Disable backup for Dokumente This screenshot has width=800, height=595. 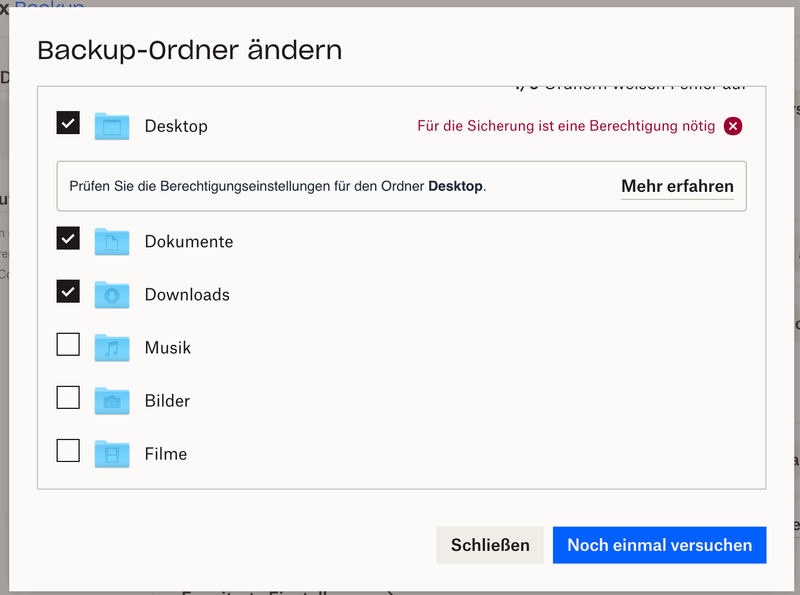(67, 238)
